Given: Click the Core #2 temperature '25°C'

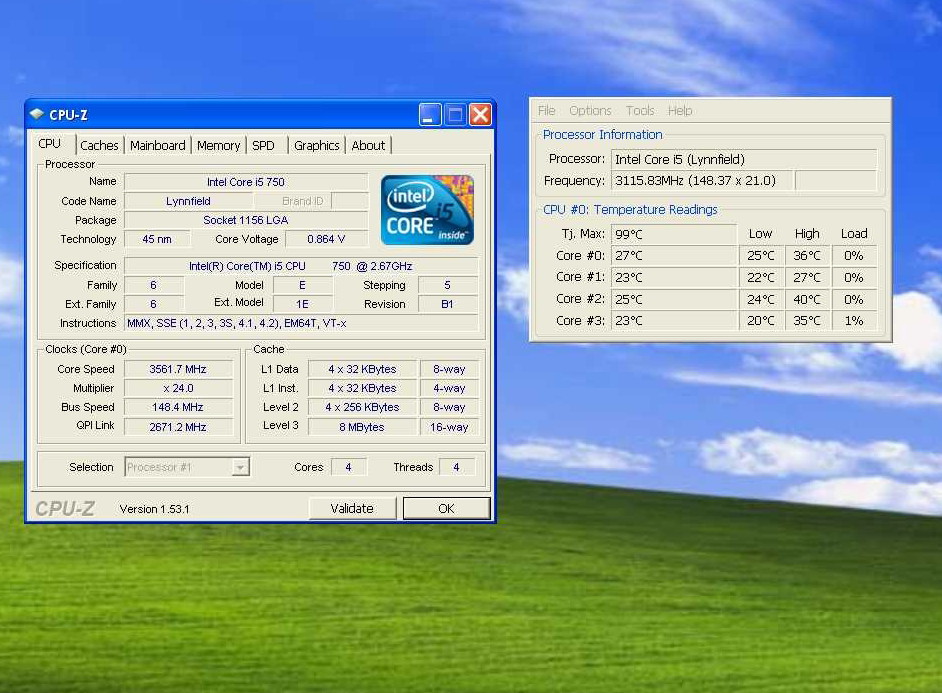Looking at the screenshot, I should [x=673, y=299].
